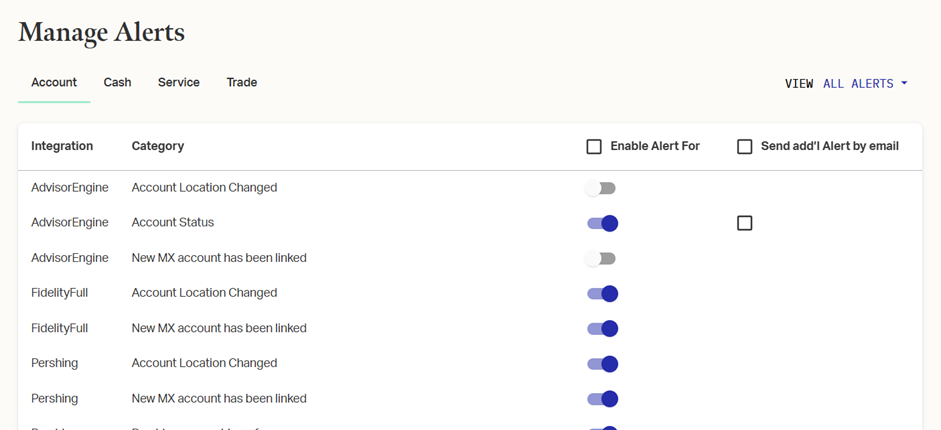Enable AdvisorEngine New MX account linked toggle
This screenshot has height=430, width=941.
point(601,258)
